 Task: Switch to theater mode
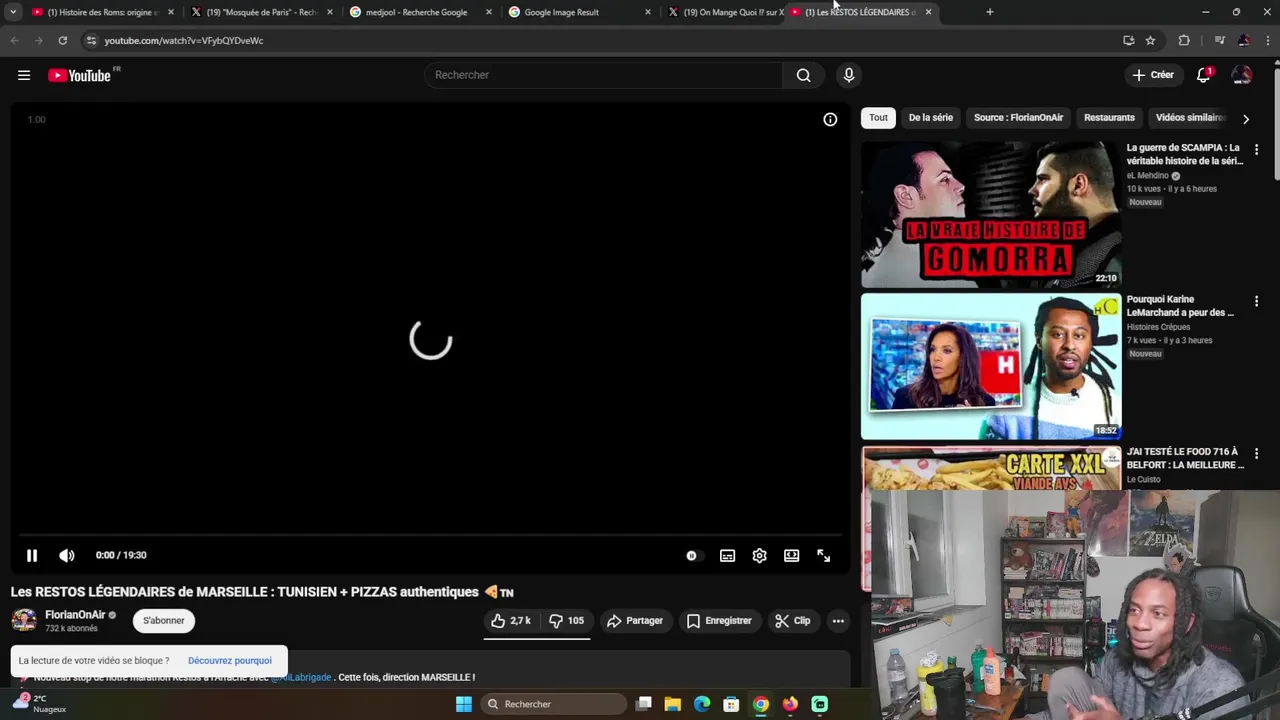point(791,555)
